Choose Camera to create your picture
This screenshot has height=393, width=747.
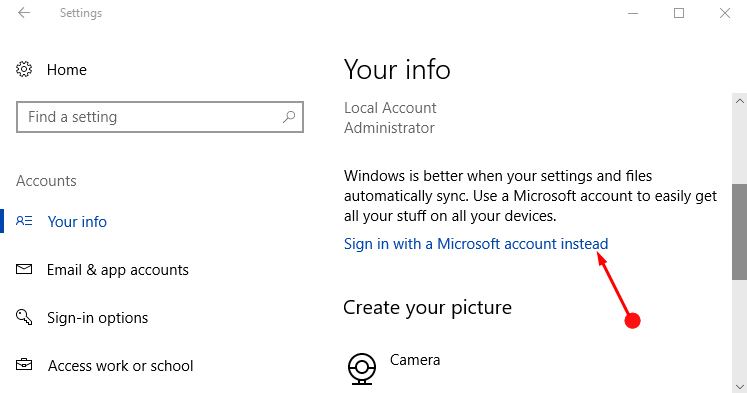(x=415, y=360)
